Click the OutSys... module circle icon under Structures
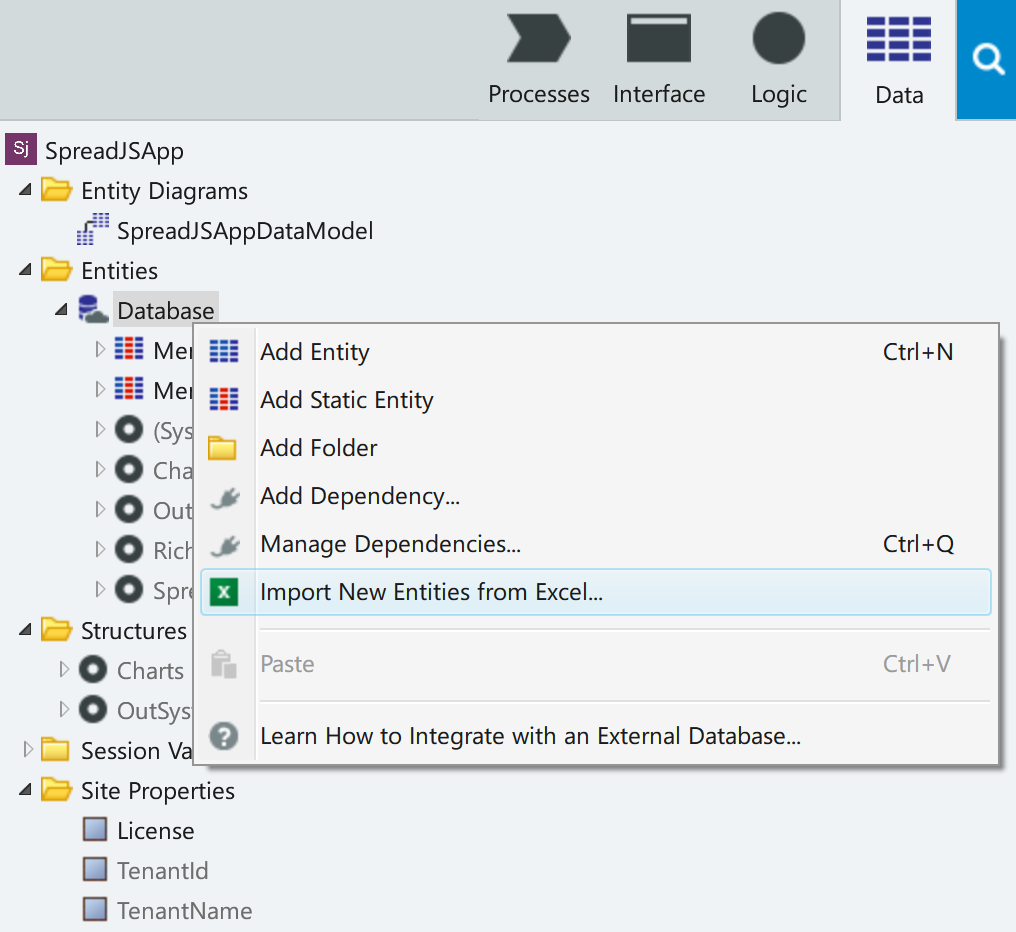This screenshot has width=1016, height=932. [93, 709]
